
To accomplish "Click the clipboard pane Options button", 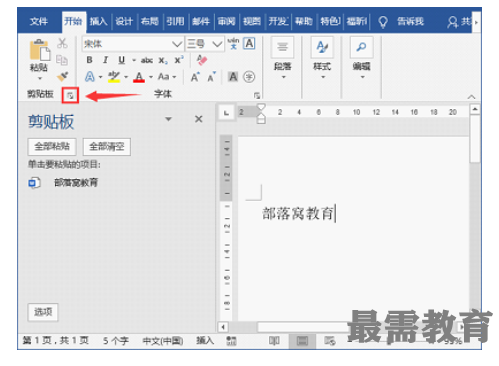I will click(43, 312).
